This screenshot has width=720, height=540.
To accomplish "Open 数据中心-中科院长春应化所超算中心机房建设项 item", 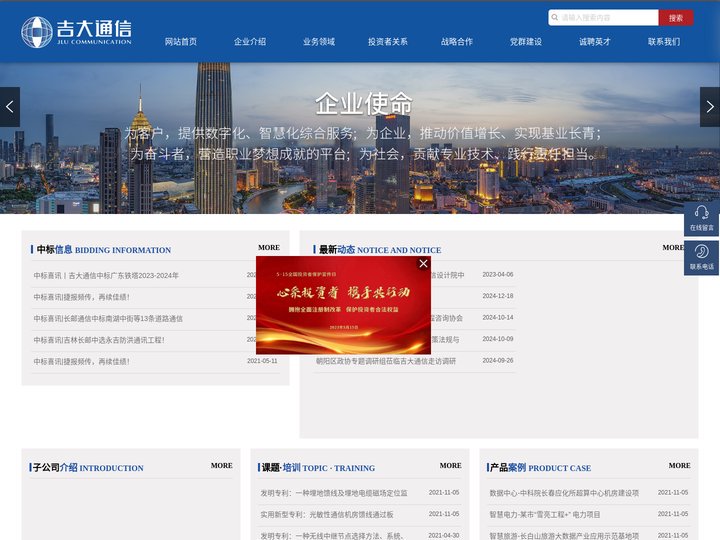I will tap(564, 493).
